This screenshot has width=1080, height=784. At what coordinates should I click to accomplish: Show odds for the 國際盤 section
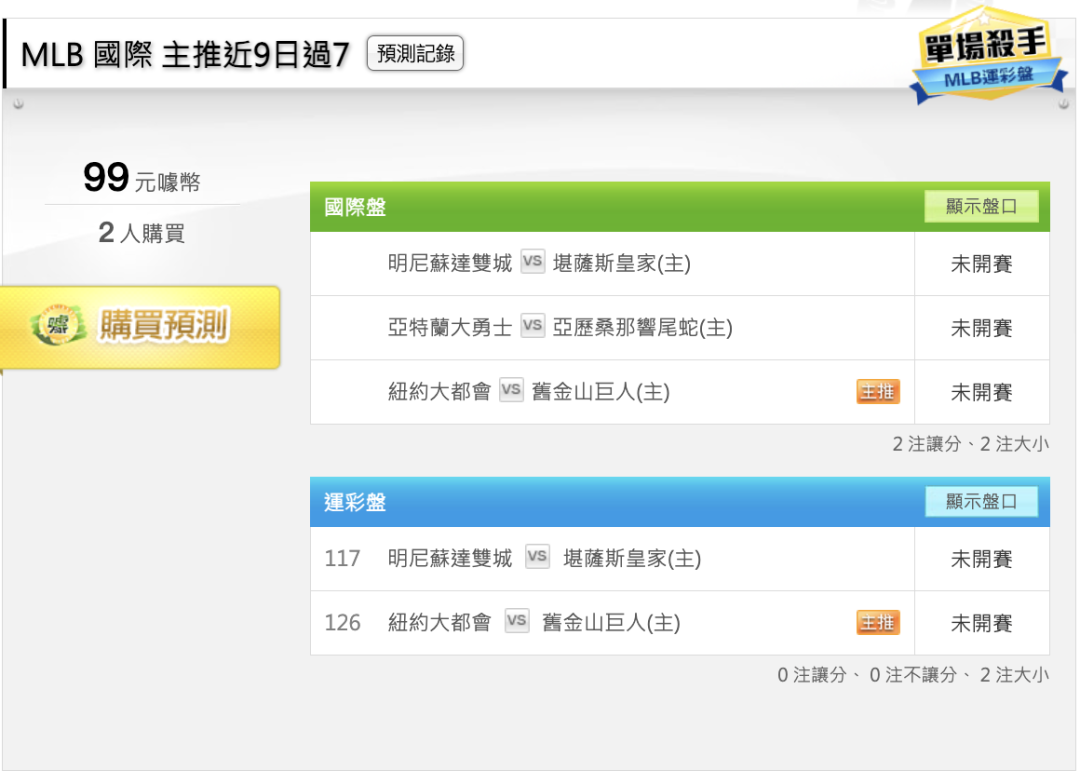coord(980,207)
